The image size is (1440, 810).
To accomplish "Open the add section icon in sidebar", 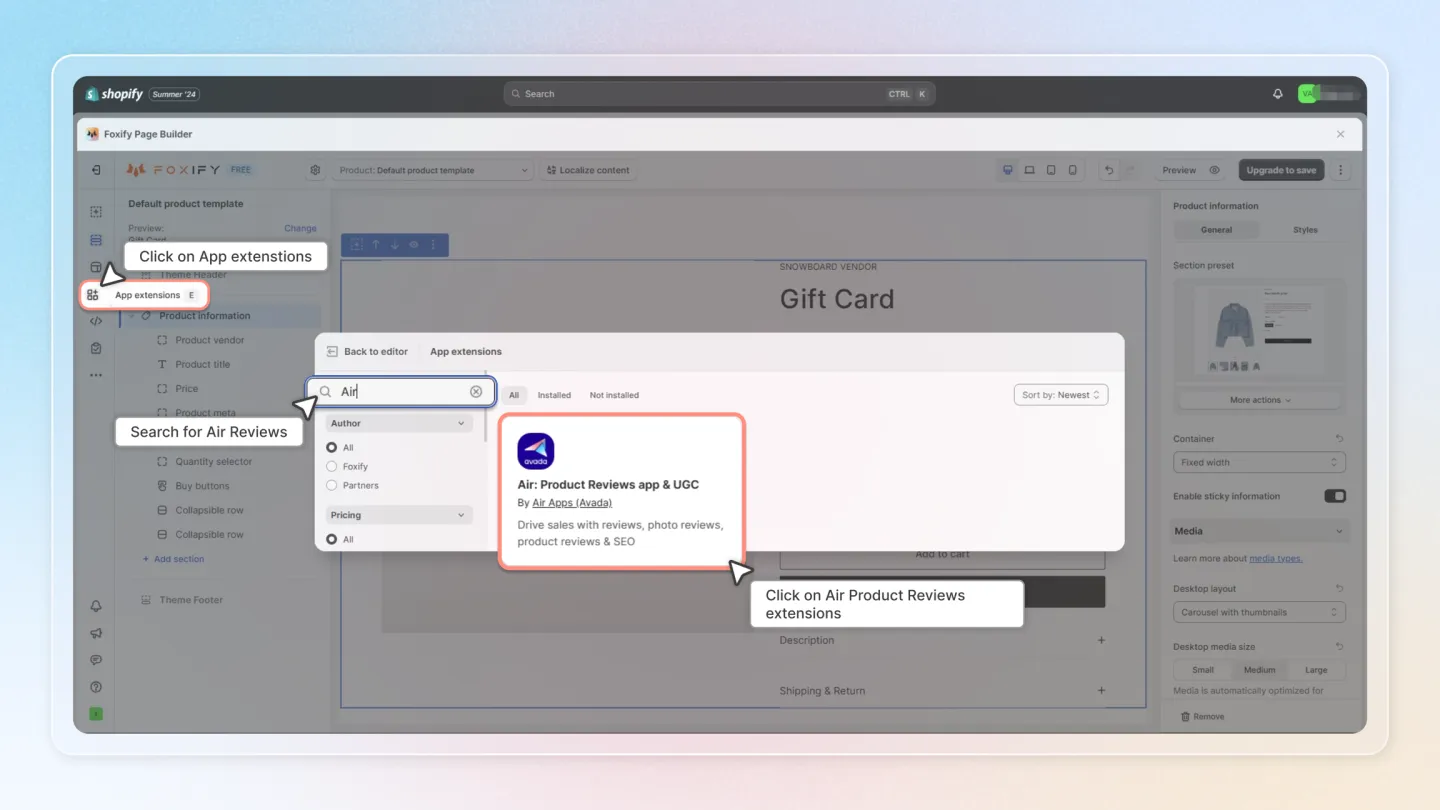I will [x=96, y=212].
